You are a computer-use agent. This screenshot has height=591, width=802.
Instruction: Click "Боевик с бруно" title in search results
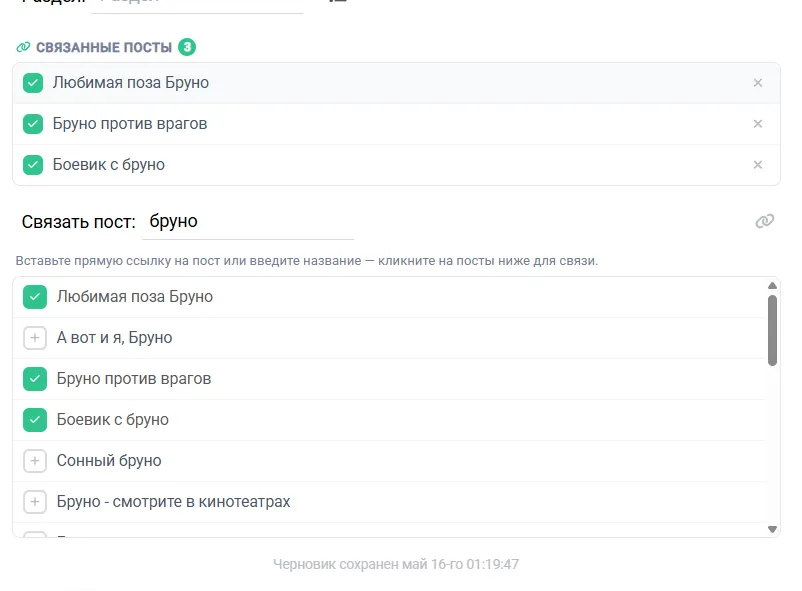pos(113,420)
